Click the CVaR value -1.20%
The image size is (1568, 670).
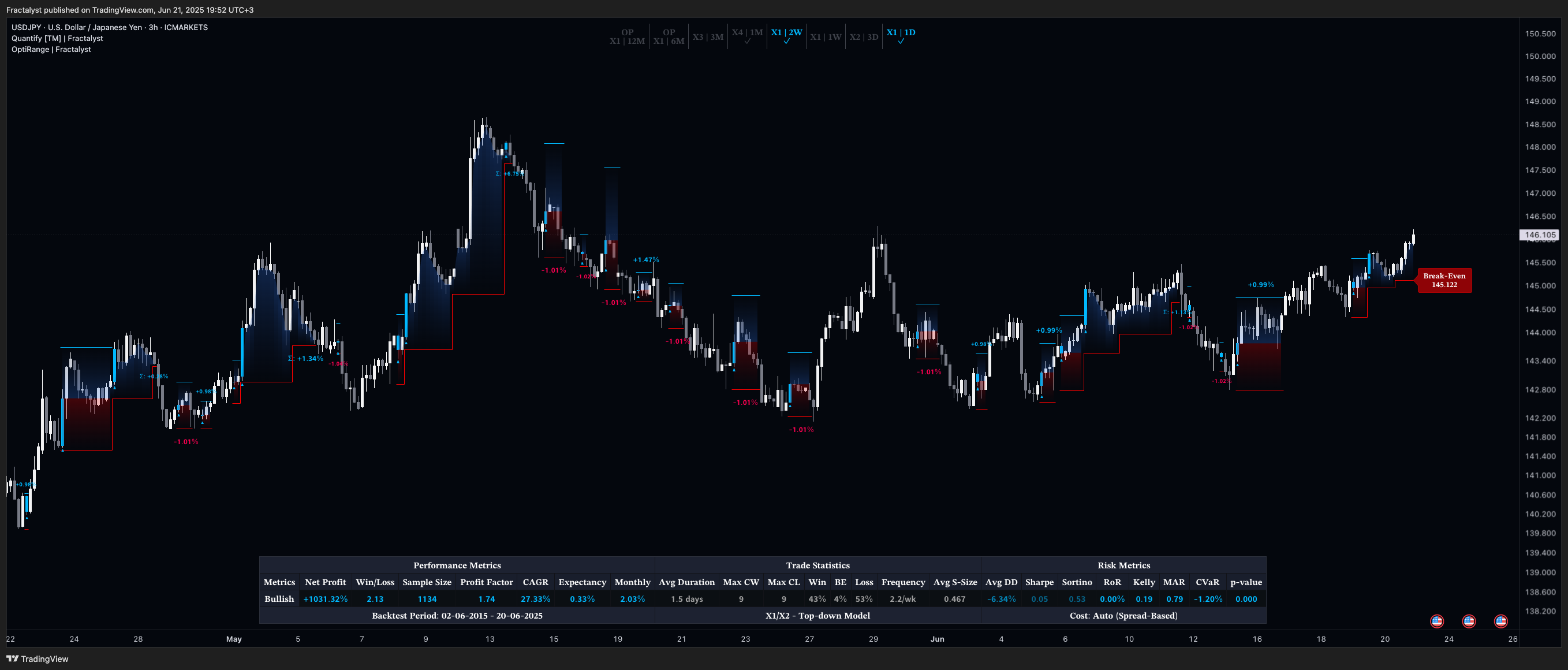point(1208,599)
